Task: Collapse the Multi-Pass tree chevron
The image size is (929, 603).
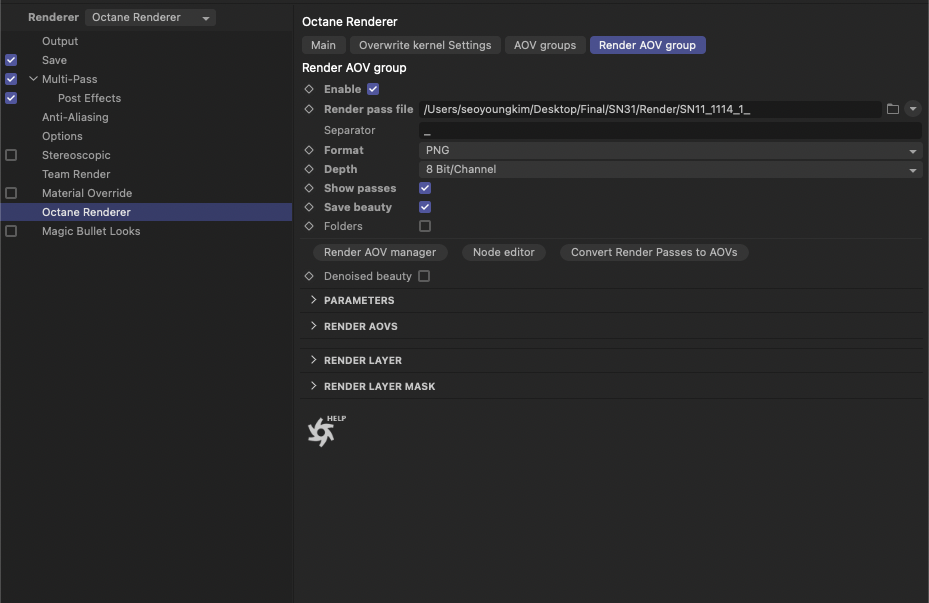Action: [x=33, y=79]
